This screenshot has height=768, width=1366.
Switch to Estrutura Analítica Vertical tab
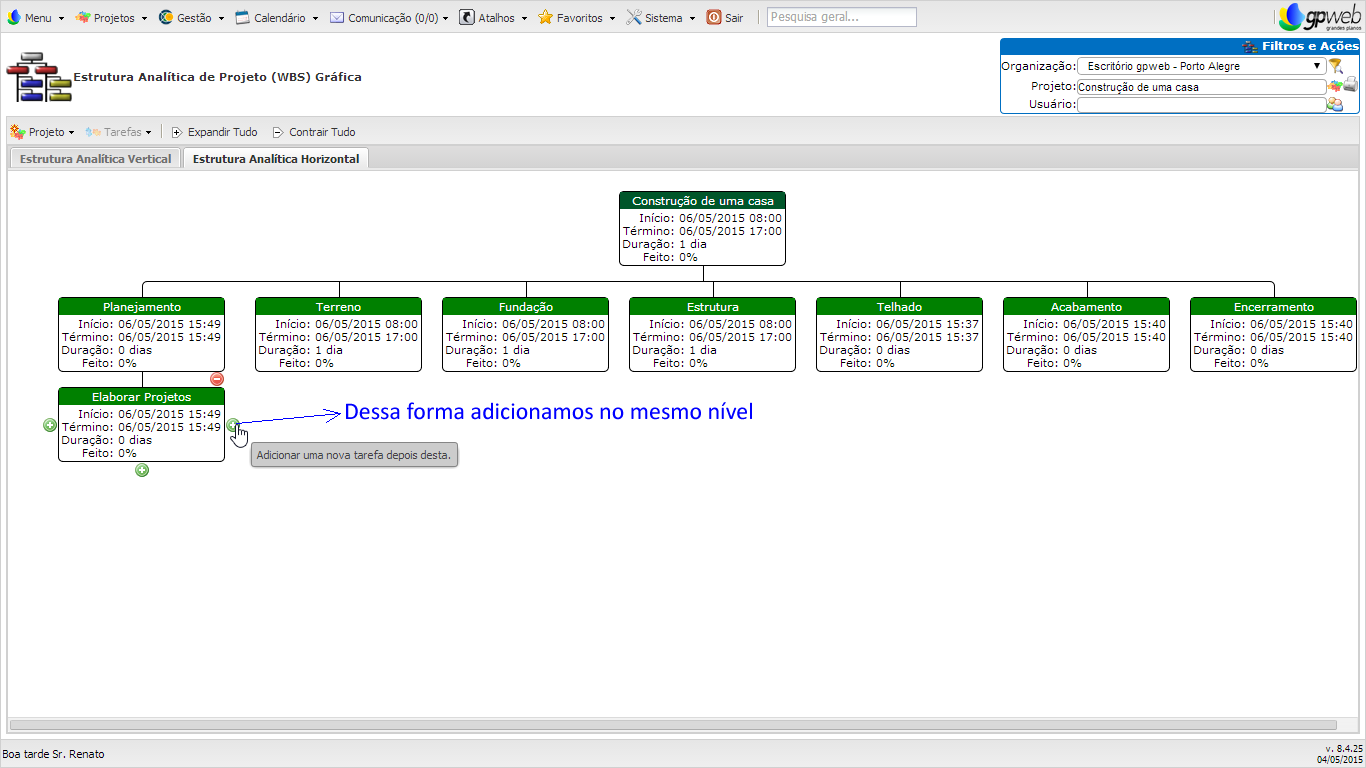click(95, 159)
